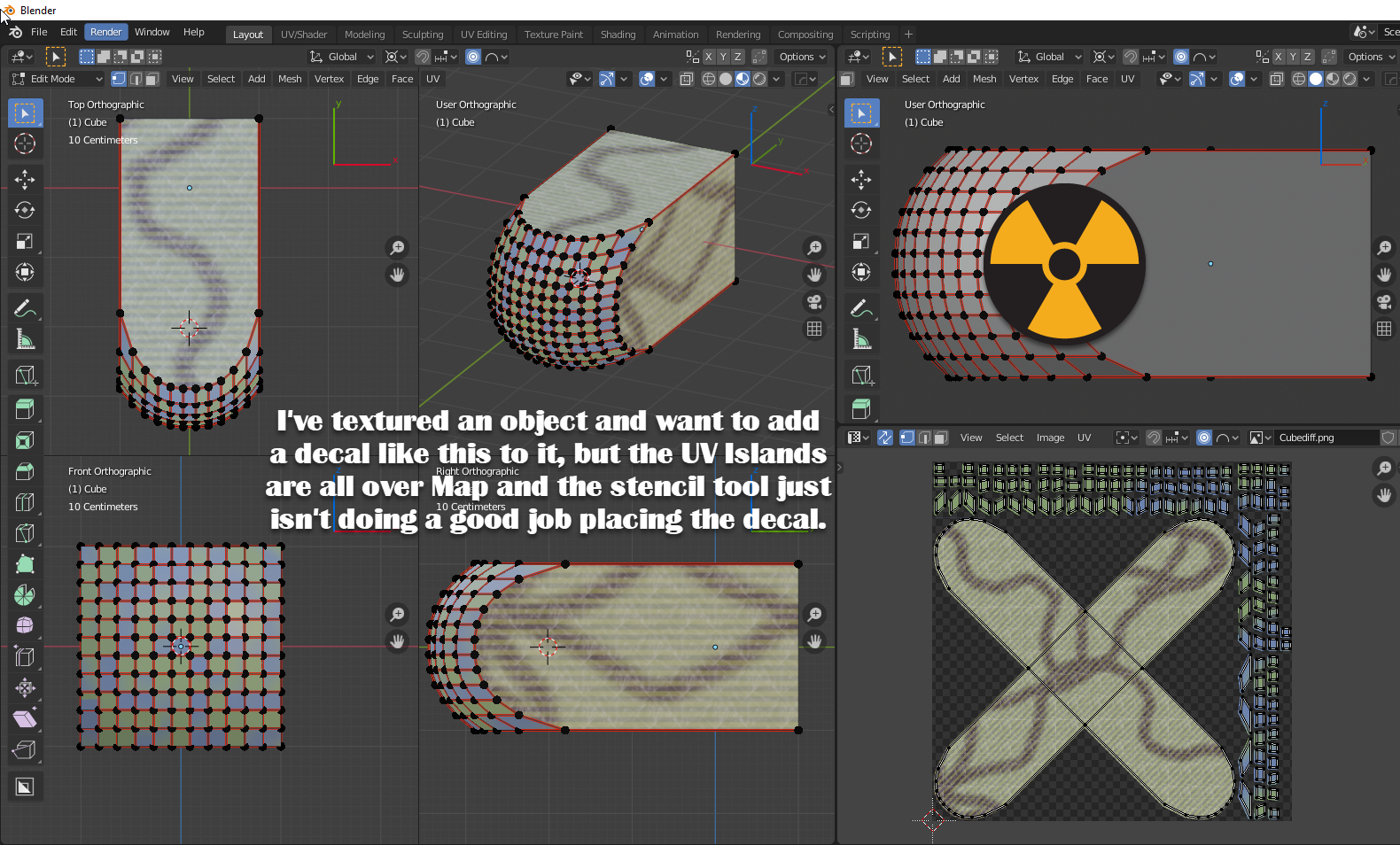Activate the Measure tool in the left viewport toolbar

tap(25, 340)
